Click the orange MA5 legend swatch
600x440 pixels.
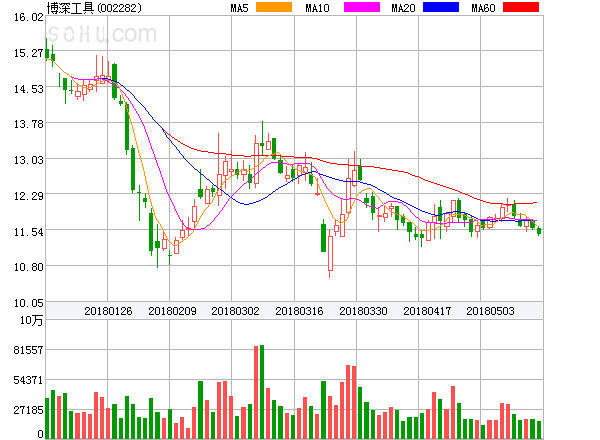(x=274, y=7)
